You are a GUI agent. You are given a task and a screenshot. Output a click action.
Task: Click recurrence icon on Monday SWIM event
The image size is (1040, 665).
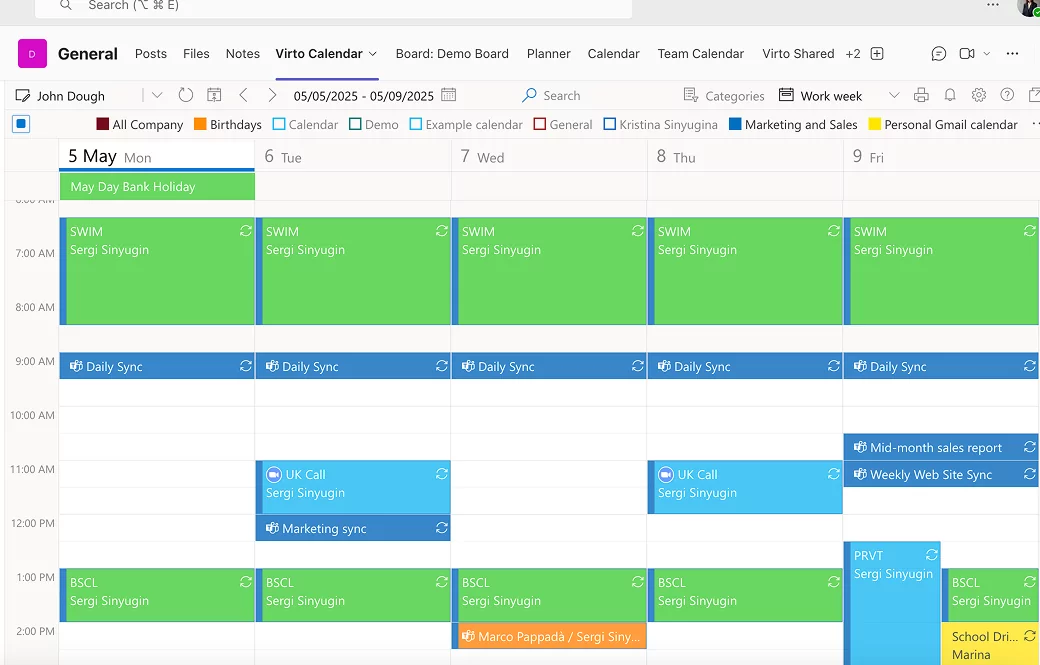click(x=245, y=231)
